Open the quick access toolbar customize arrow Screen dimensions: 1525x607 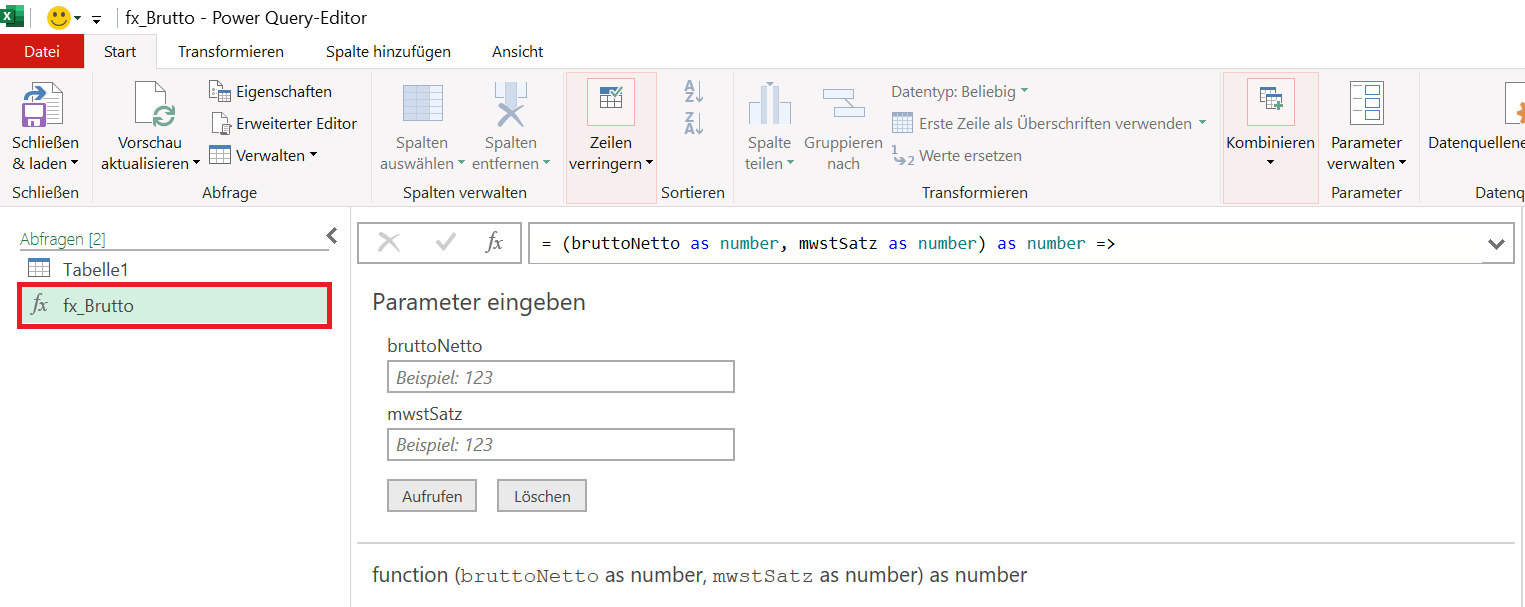97,19
